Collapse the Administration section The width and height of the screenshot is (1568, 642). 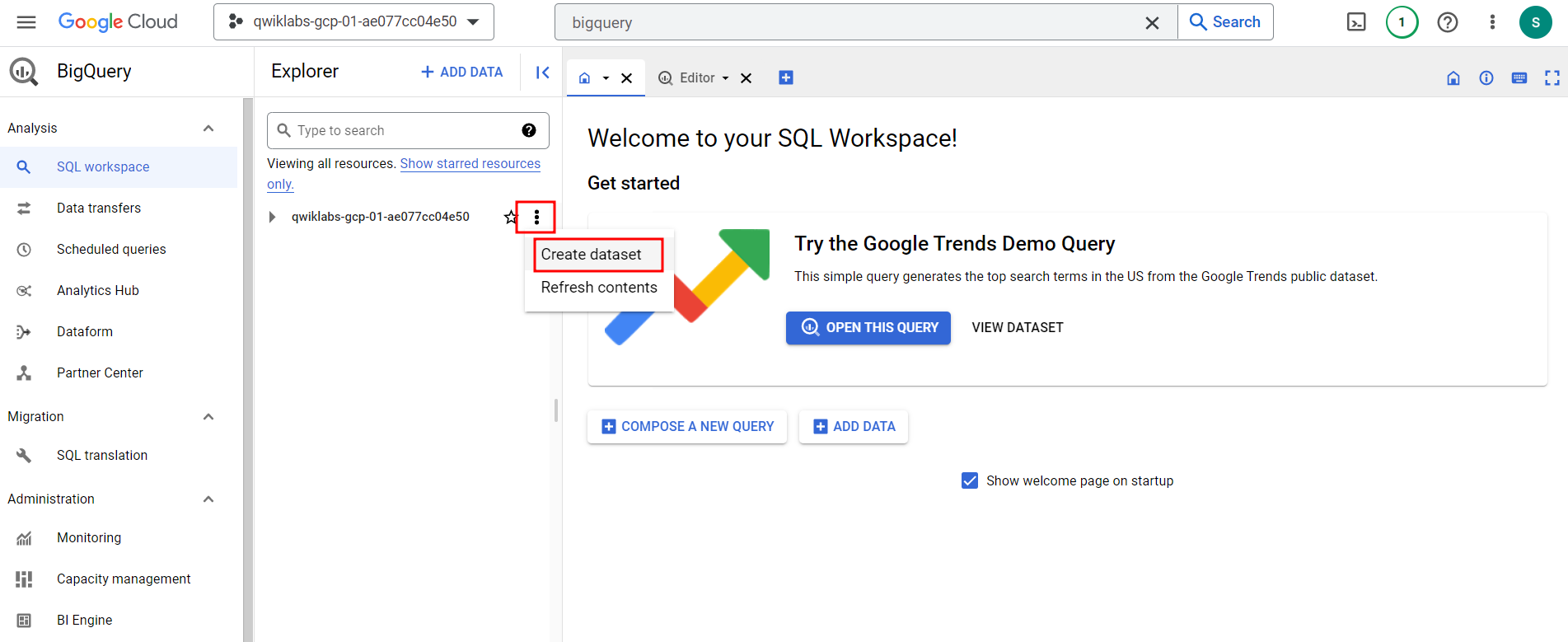208,499
